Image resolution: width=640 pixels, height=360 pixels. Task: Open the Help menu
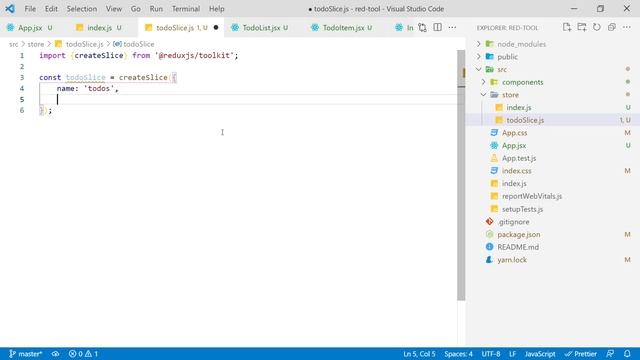[216, 9]
